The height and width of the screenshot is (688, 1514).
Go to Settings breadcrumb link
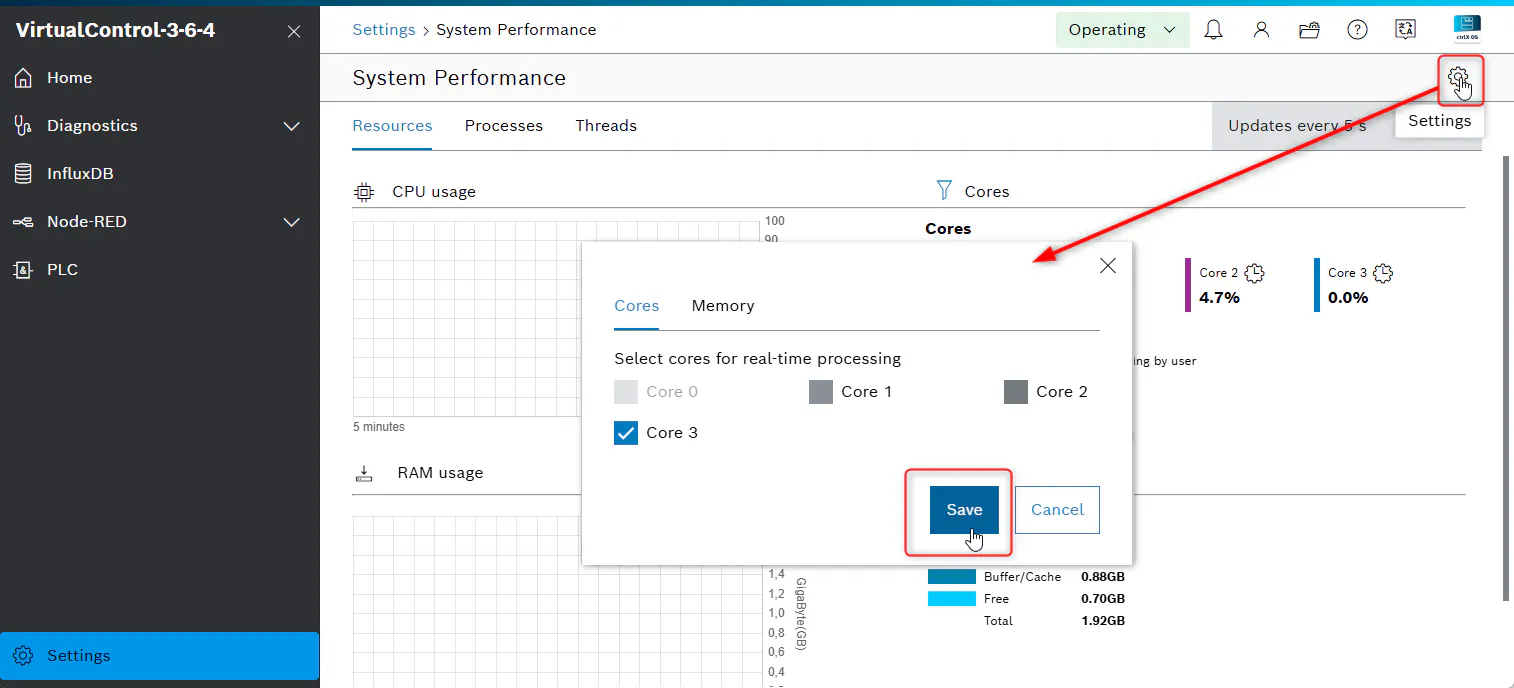click(x=384, y=29)
